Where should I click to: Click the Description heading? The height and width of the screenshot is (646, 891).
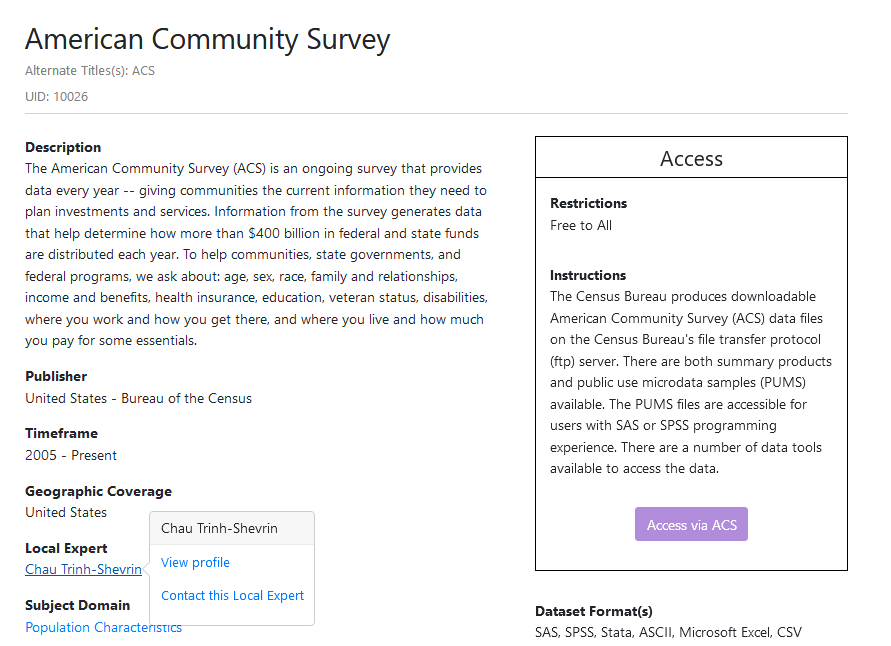point(63,147)
